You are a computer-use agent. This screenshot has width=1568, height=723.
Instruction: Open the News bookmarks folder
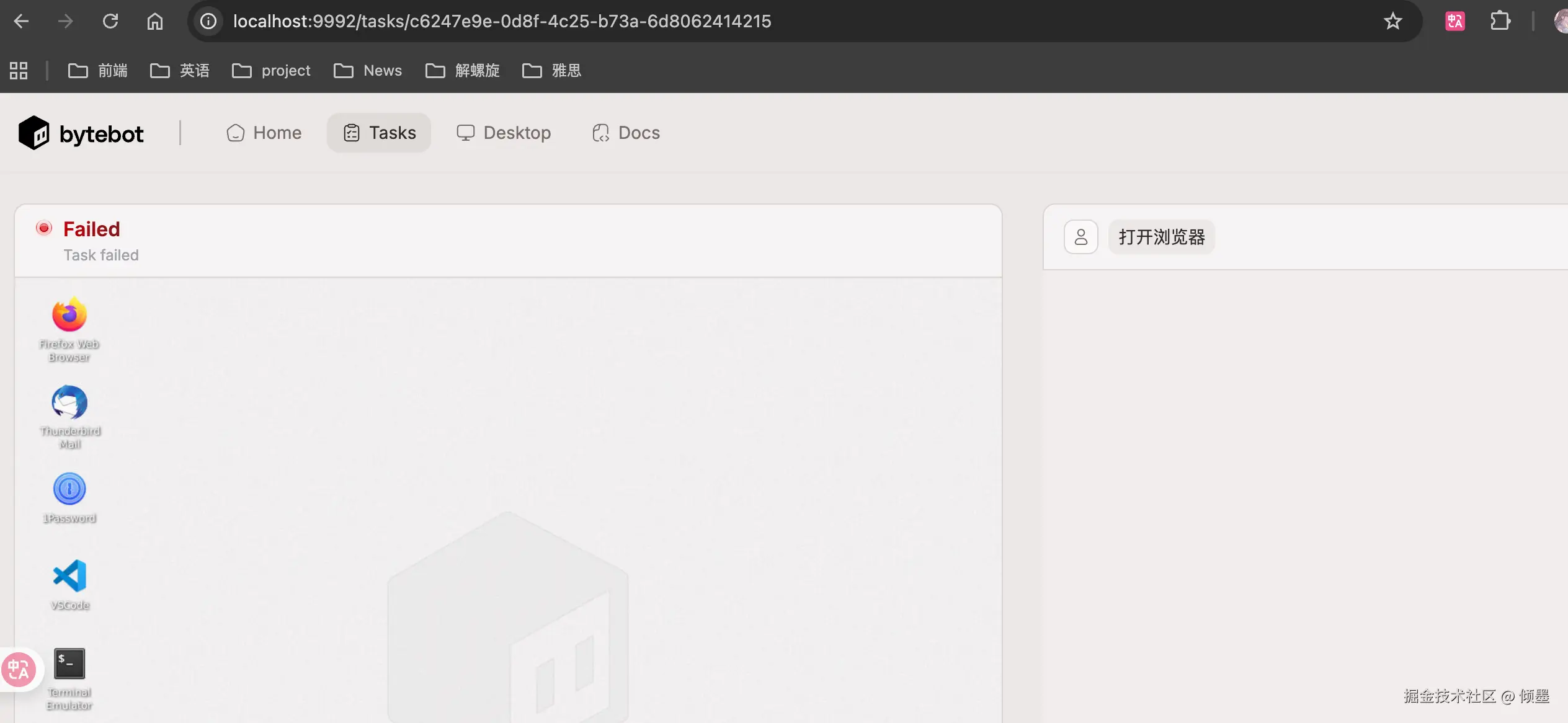368,71
